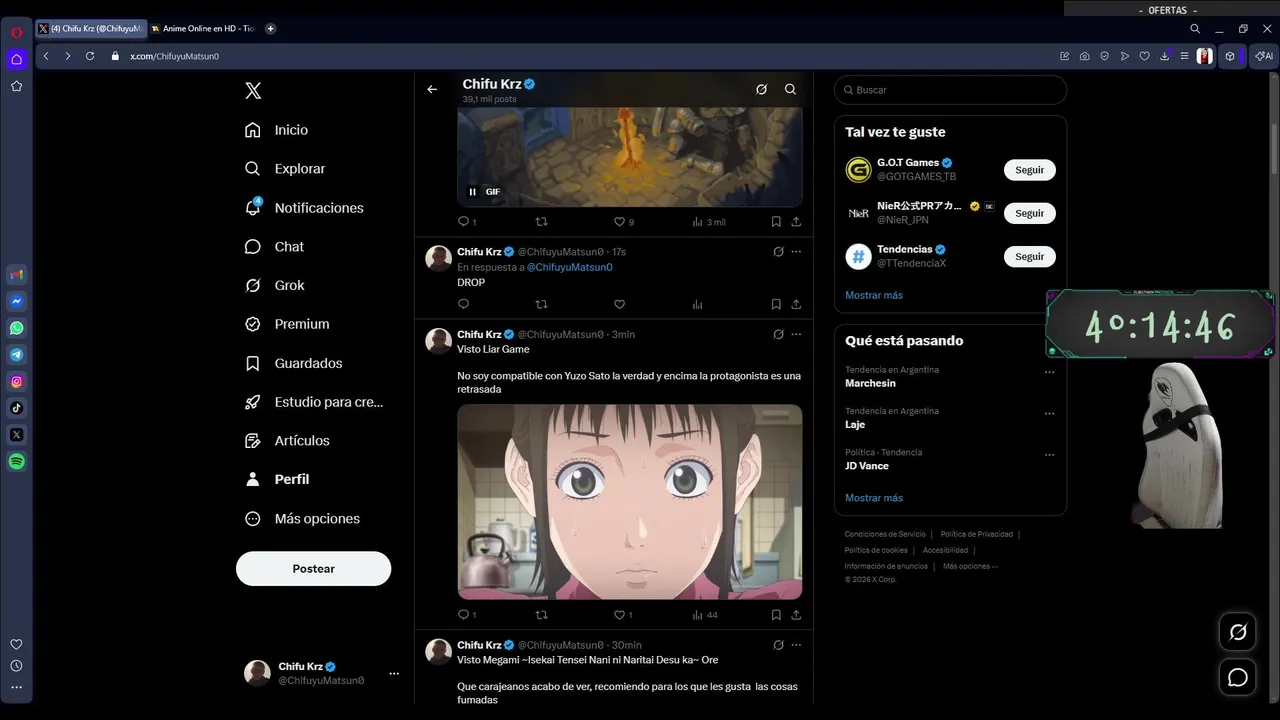Viewport: 1280px width, 720px height.
Task: Click Grok icon in profile header
Action: pyautogui.click(x=761, y=89)
